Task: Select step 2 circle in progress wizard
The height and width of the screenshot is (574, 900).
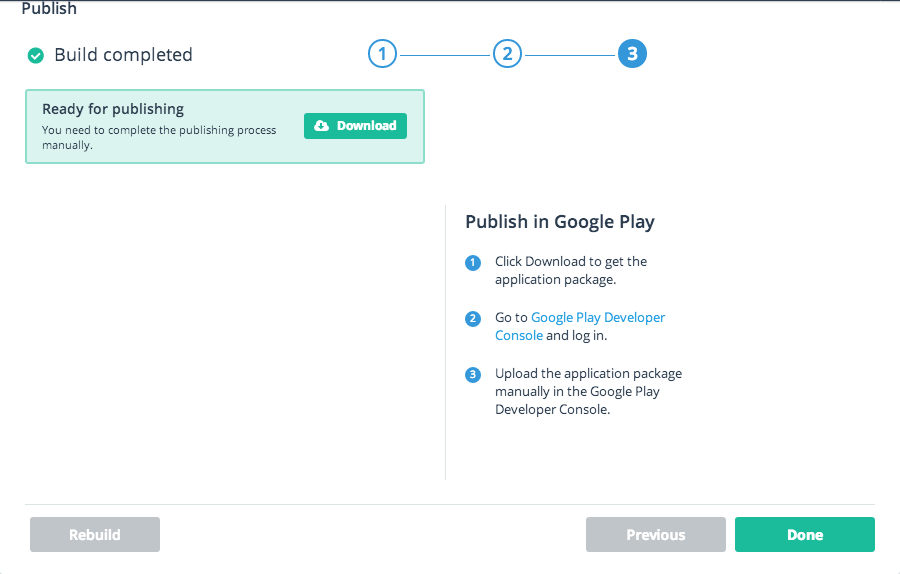Action: (507, 54)
